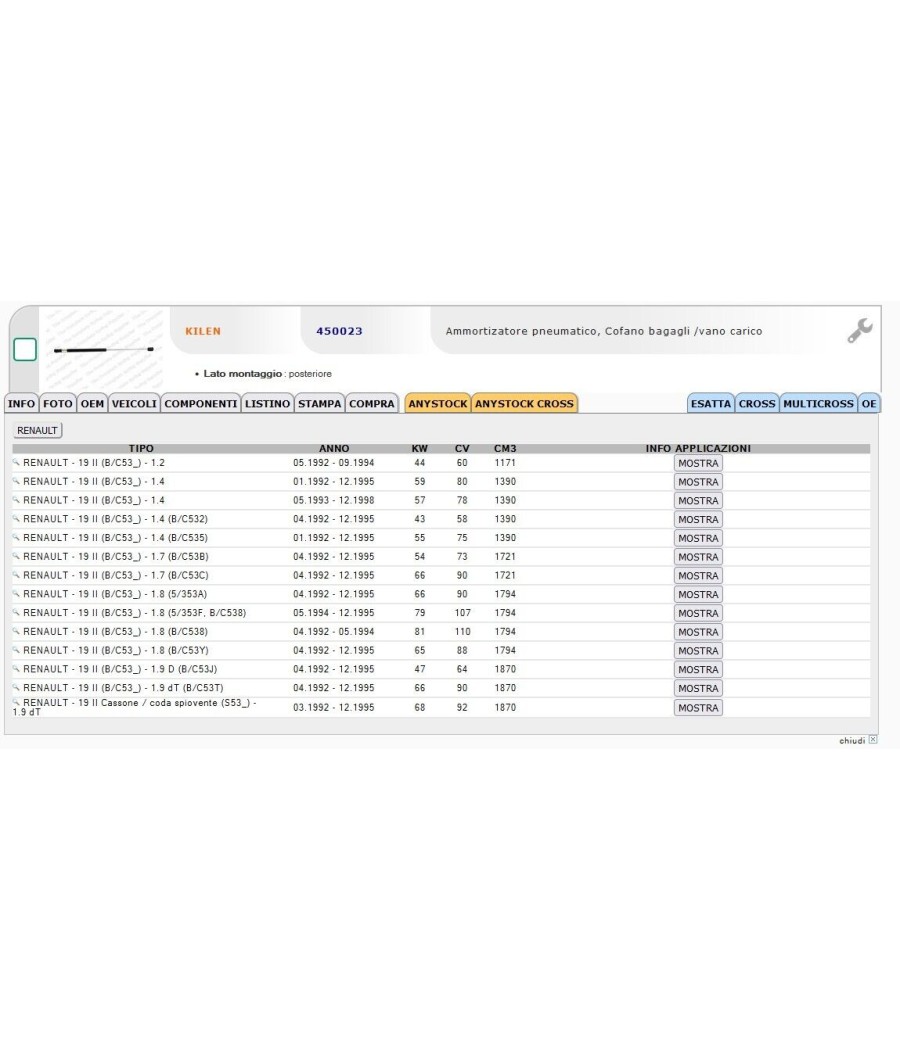Open the shock absorber product thumbnail
900x1050 pixels.
click(x=104, y=350)
